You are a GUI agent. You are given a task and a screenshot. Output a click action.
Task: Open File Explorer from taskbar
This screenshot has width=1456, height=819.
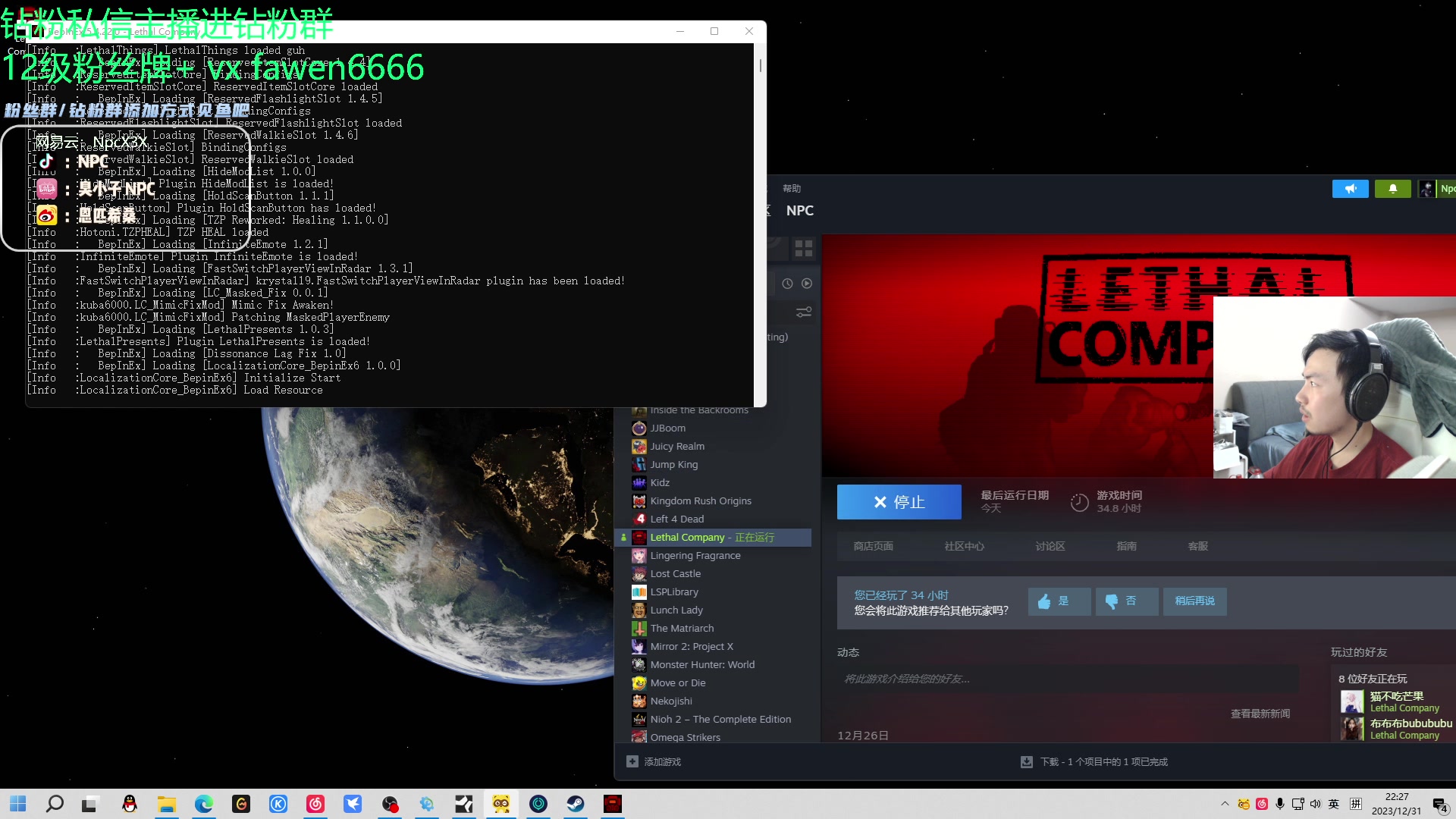pos(167,804)
